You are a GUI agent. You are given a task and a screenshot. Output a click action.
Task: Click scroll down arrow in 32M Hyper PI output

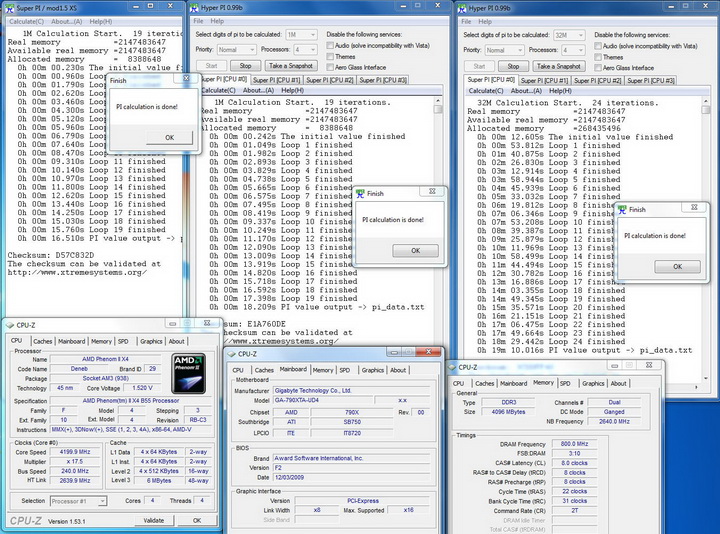click(706, 378)
